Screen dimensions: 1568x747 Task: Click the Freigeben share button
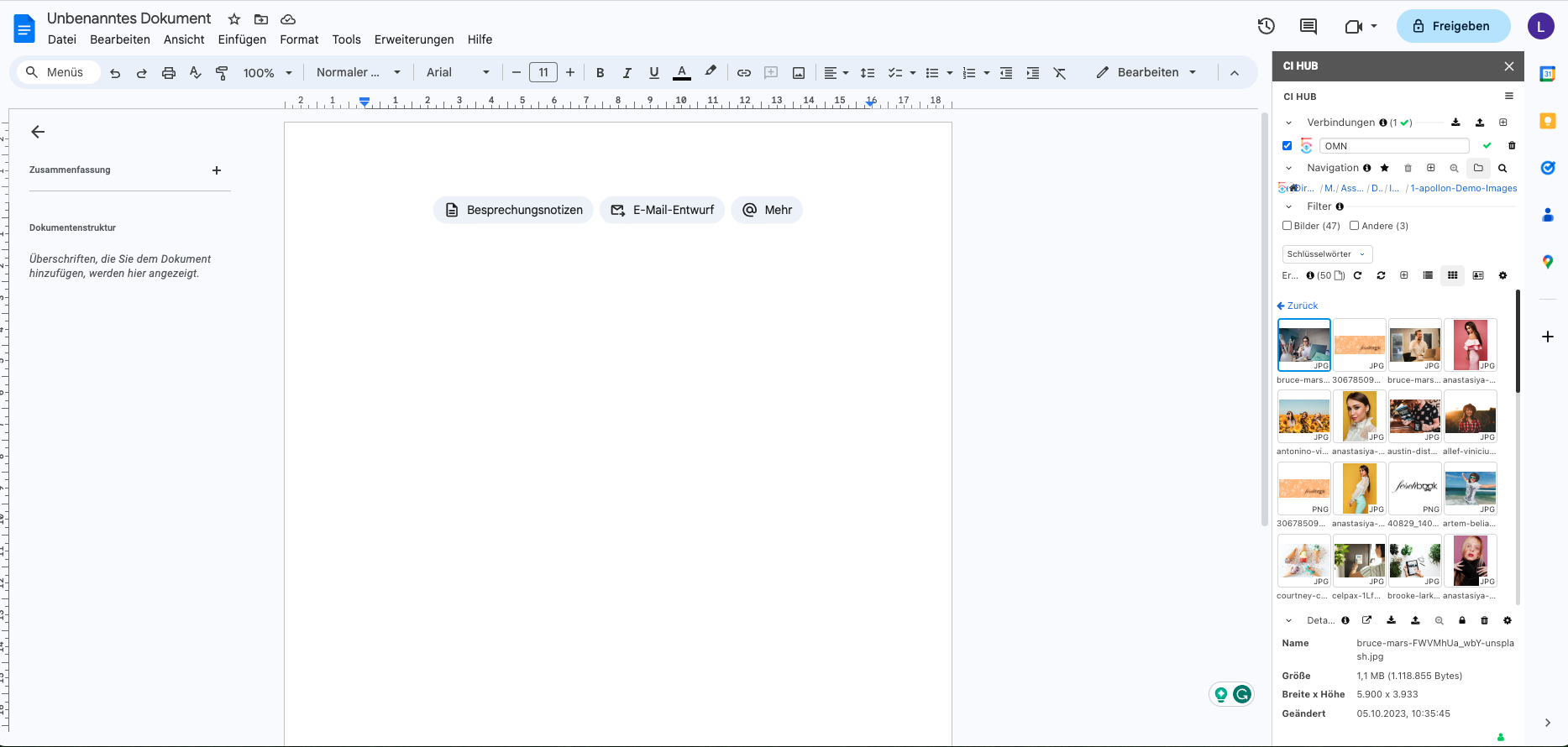point(1453,26)
